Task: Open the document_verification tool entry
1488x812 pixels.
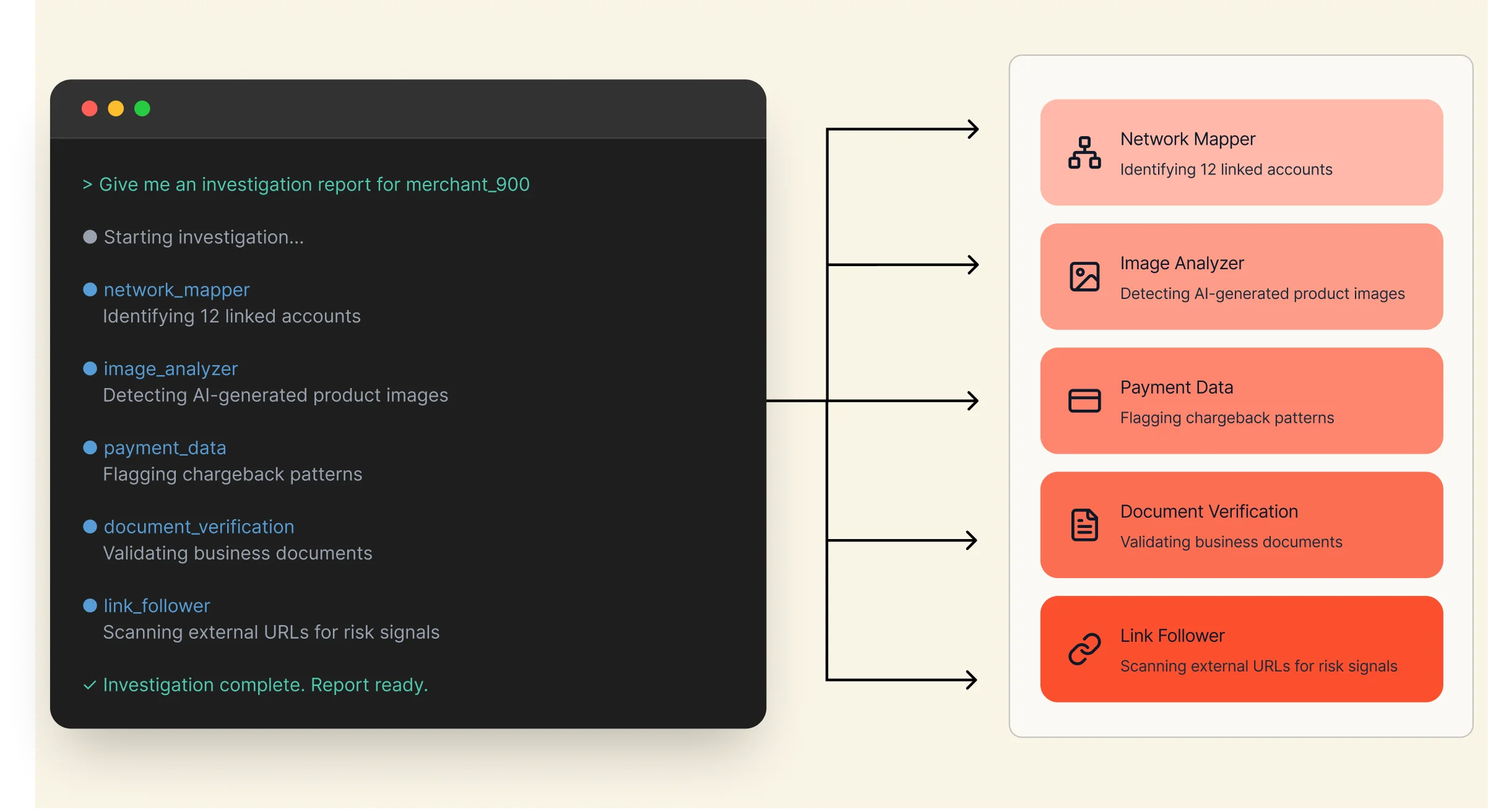Action: click(199, 527)
